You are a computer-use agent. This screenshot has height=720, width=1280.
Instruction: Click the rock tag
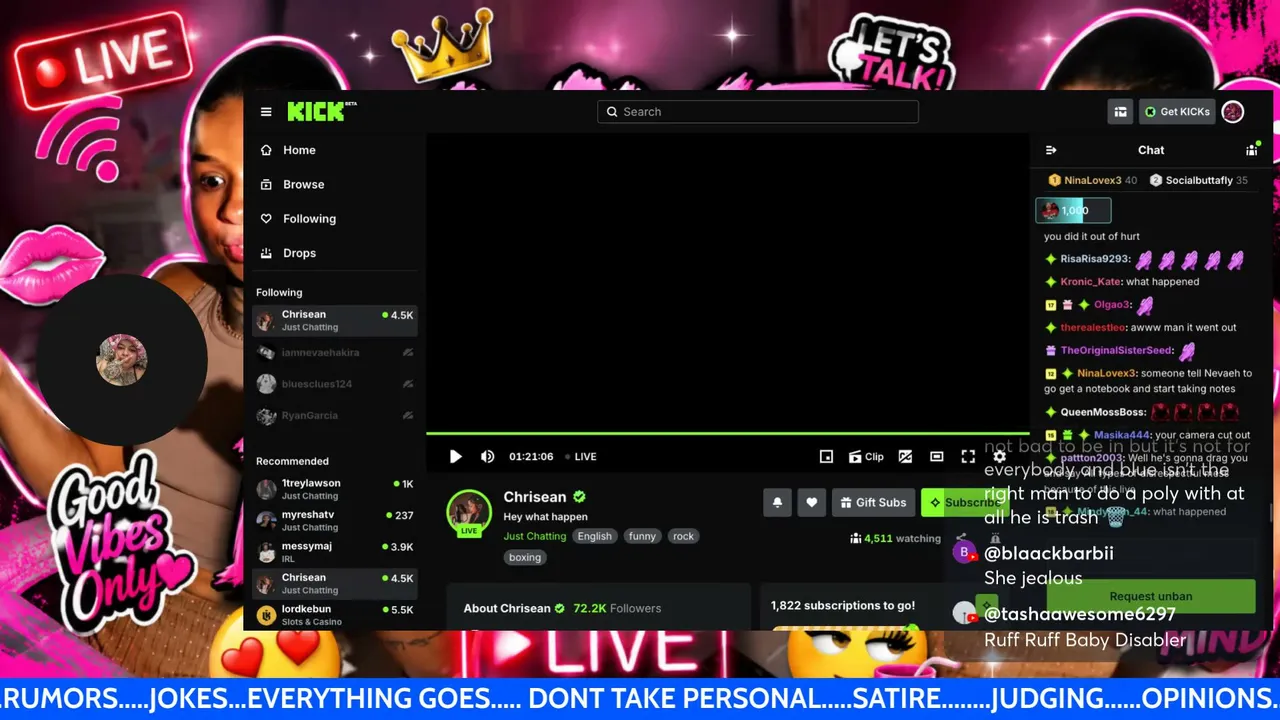click(x=683, y=536)
